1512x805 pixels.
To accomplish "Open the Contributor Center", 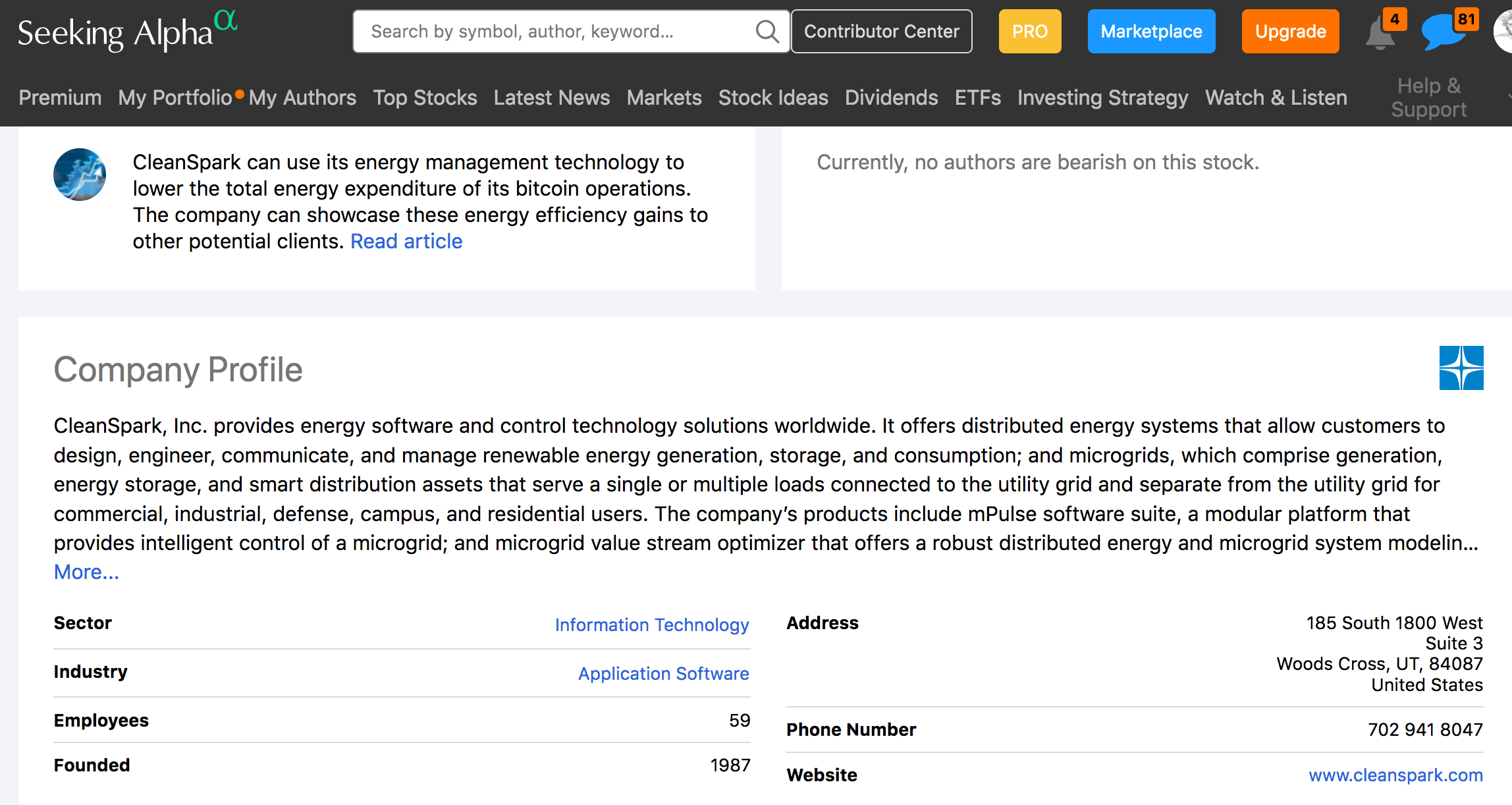I will [881, 31].
